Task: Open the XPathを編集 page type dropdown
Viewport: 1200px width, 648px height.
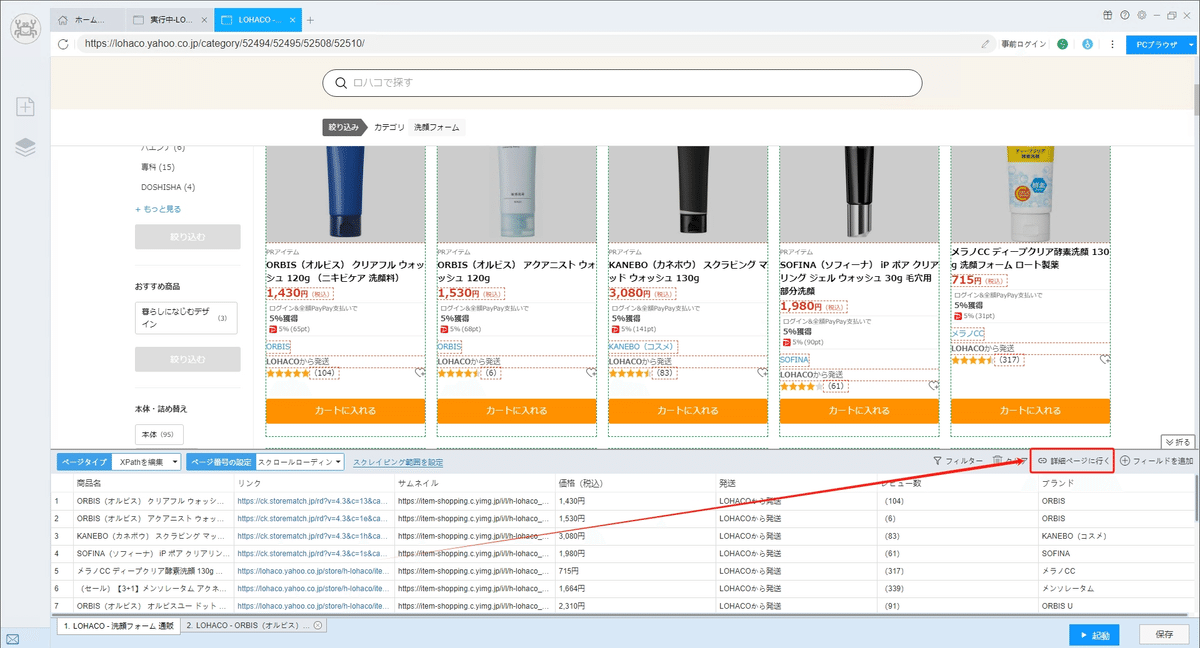Action: point(146,462)
